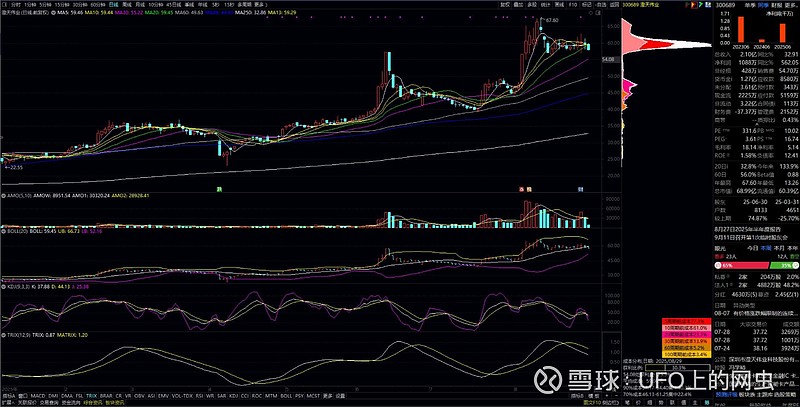Select the DMI indicator tab
800x407 pixels.
click(53, 396)
